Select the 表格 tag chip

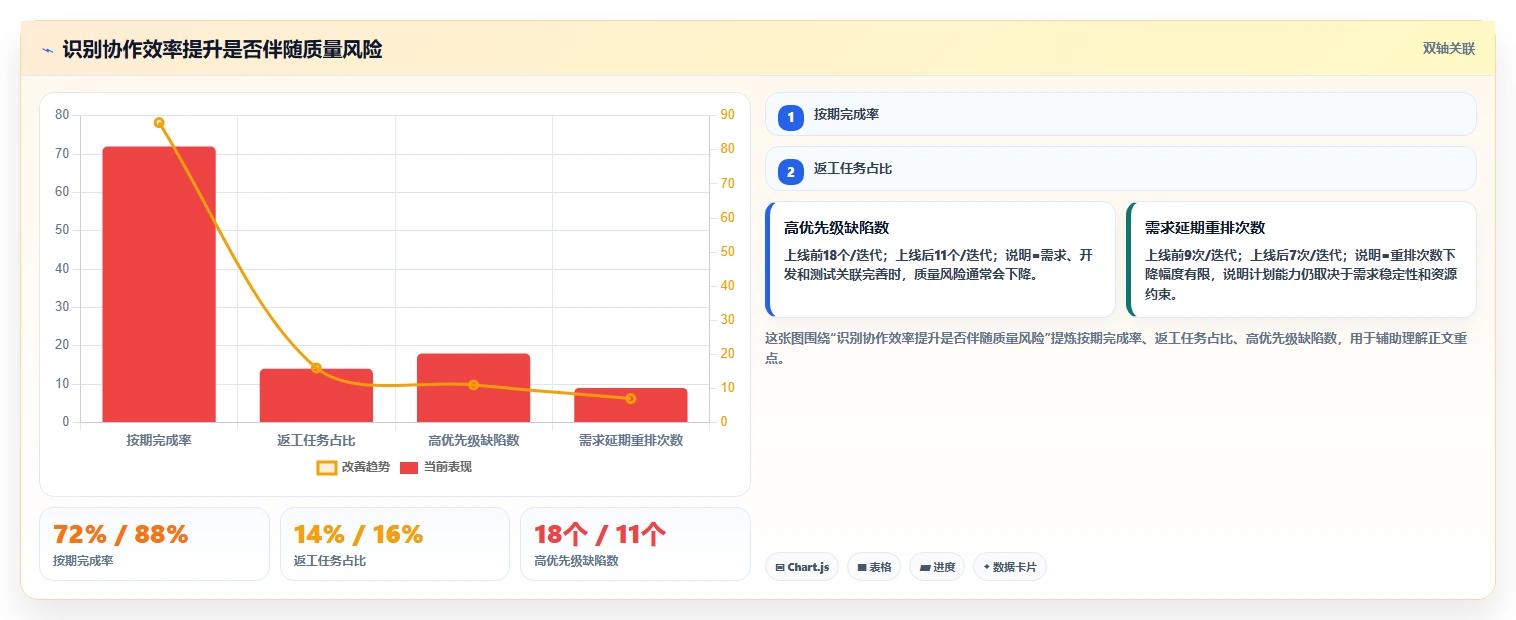(874, 567)
